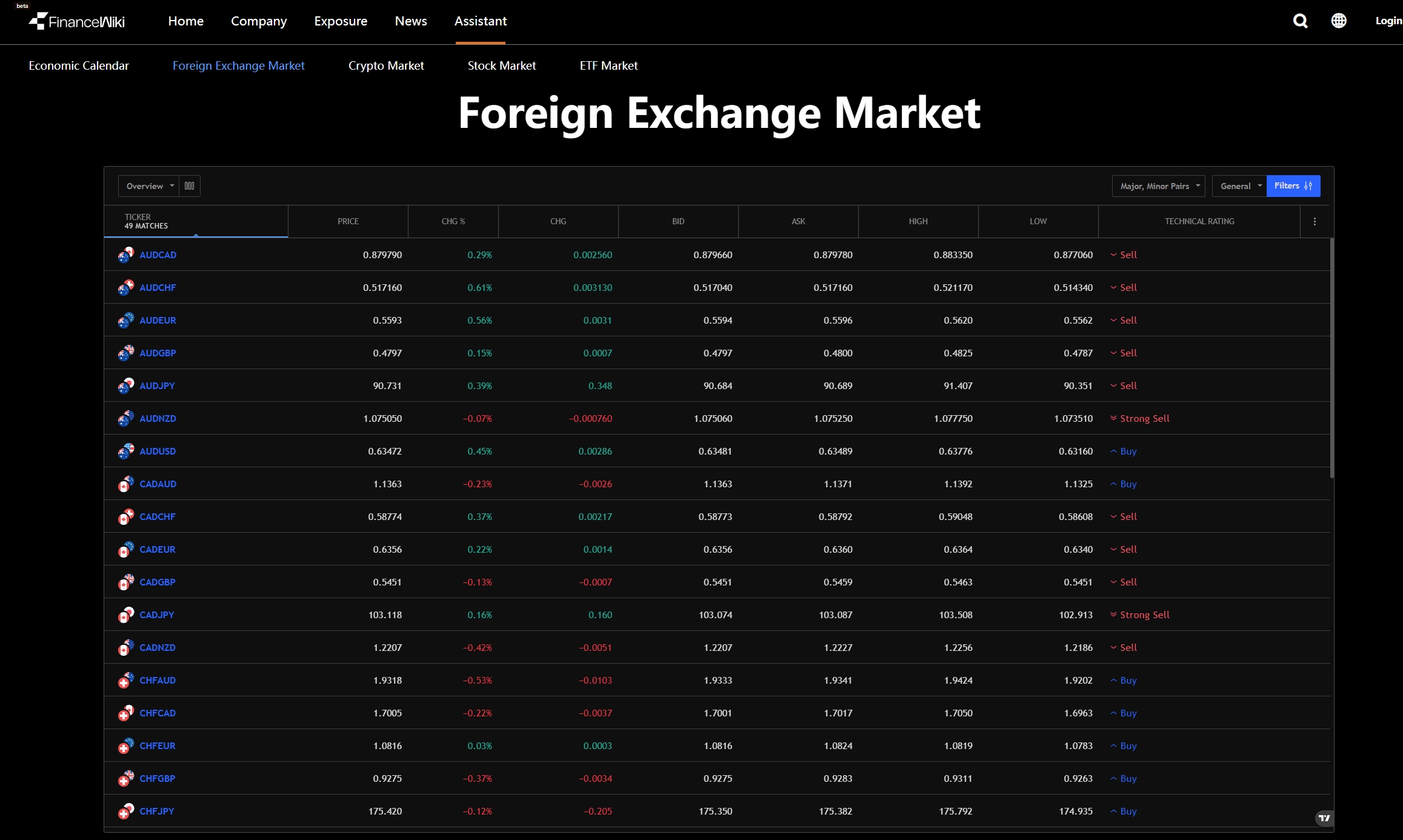Open the Major, Minor Pairs dropdown
Viewport: 1403px width, 840px height.
1158,186
